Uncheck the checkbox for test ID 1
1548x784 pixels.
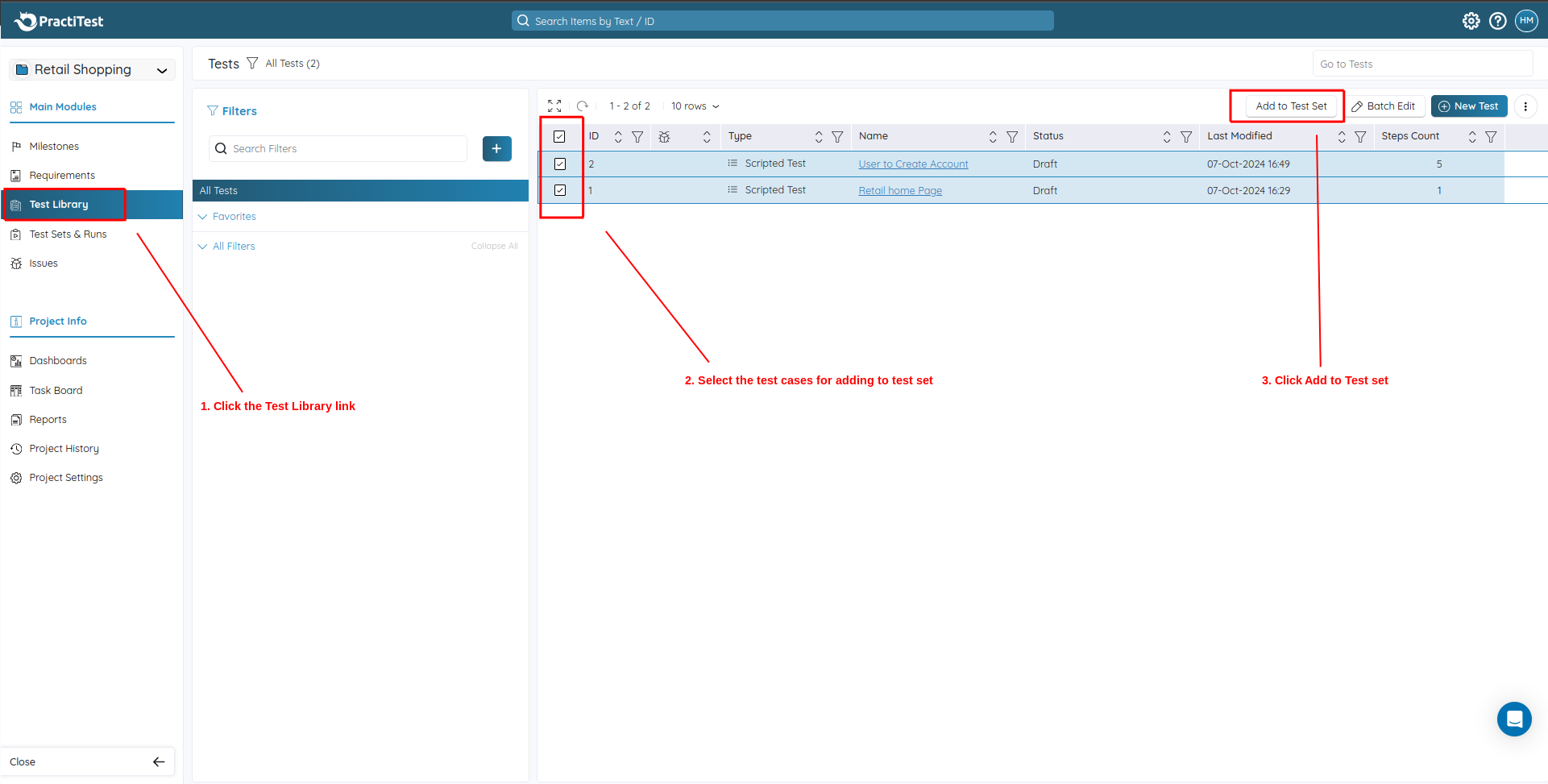[560, 191]
